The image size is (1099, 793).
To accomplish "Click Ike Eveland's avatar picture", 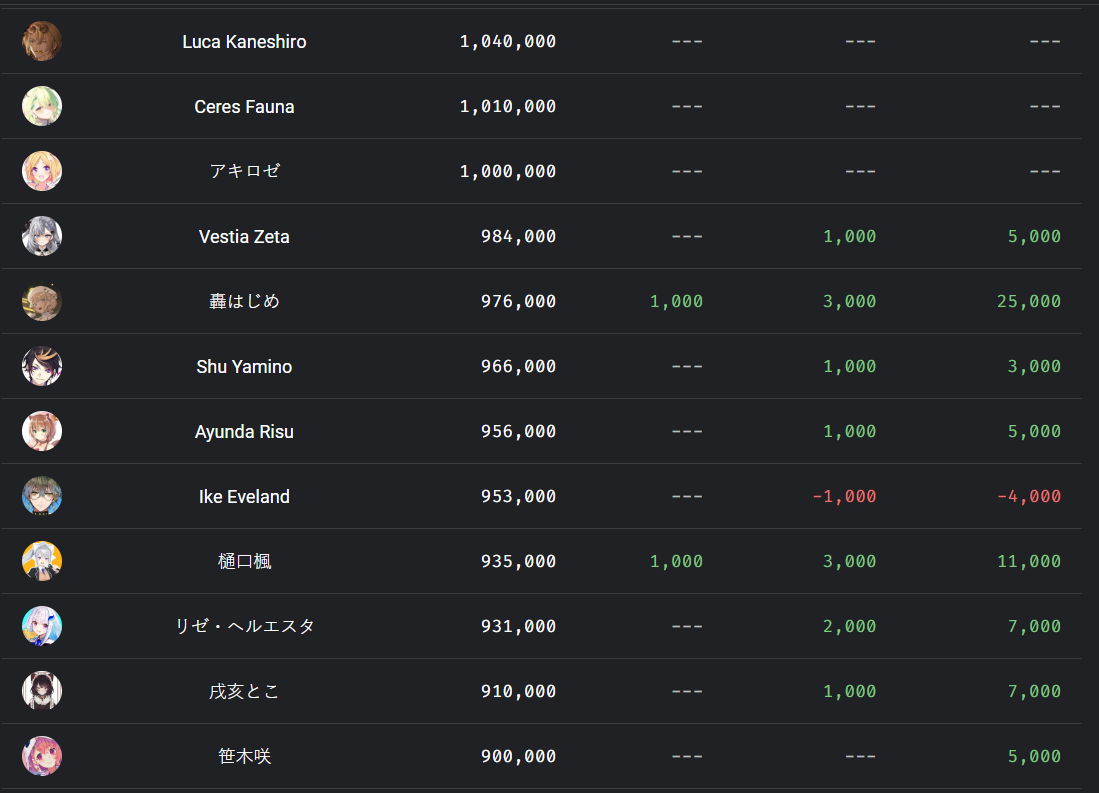I will pos(42,496).
